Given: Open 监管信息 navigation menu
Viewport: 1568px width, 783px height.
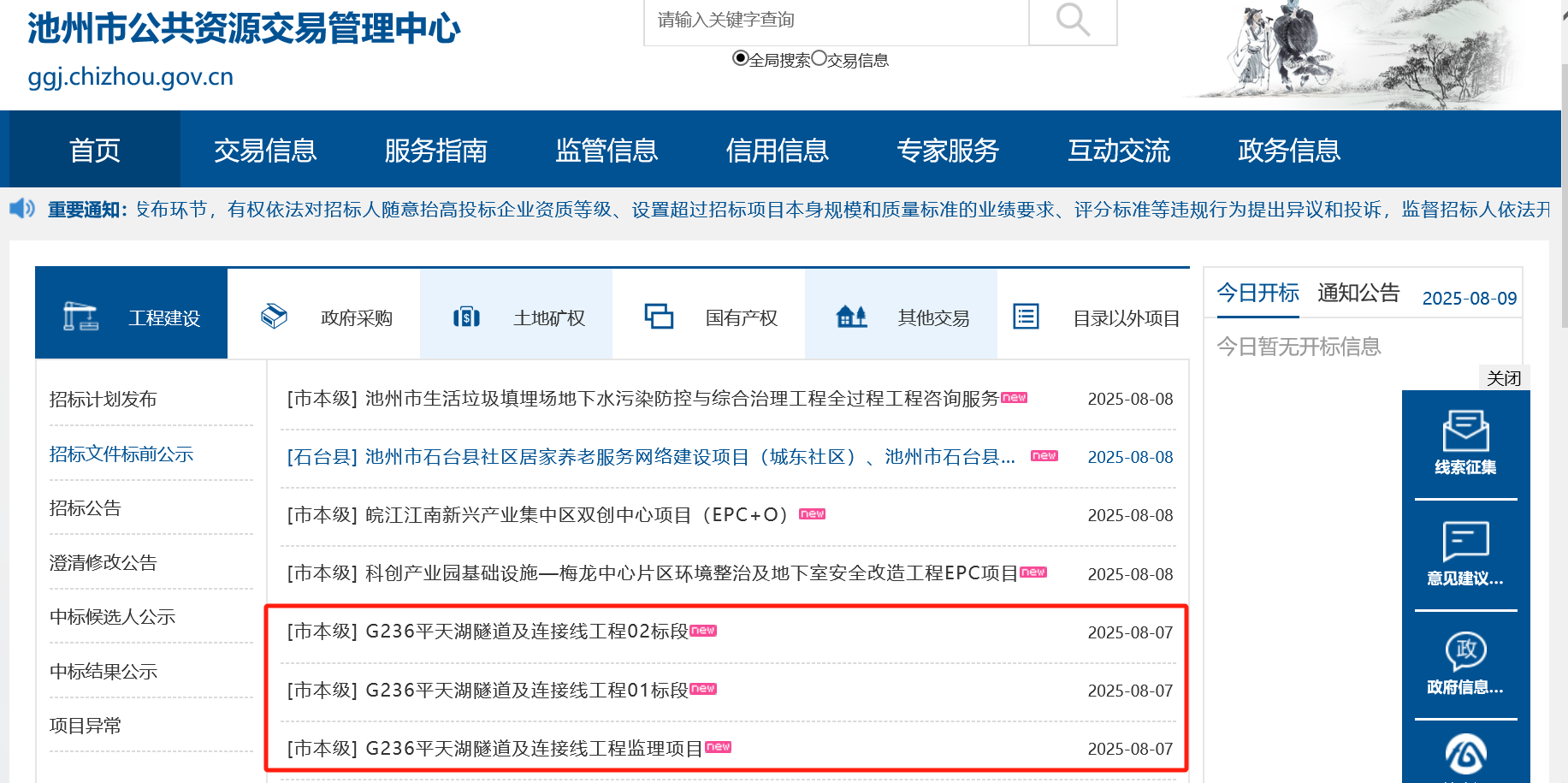Looking at the screenshot, I should click(x=606, y=150).
